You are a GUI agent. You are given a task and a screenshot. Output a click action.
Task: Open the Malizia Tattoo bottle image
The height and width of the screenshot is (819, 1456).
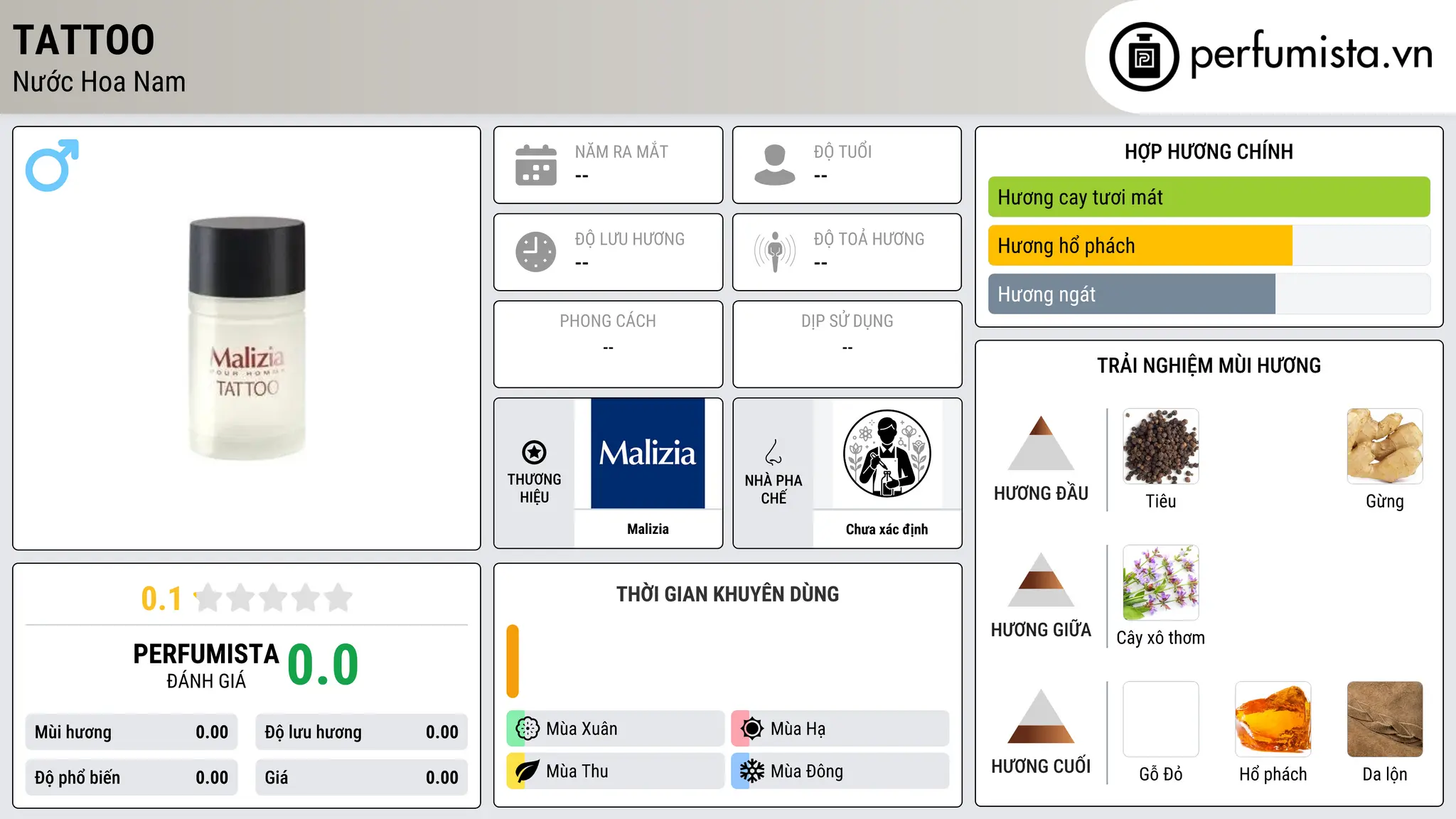[x=247, y=338]
